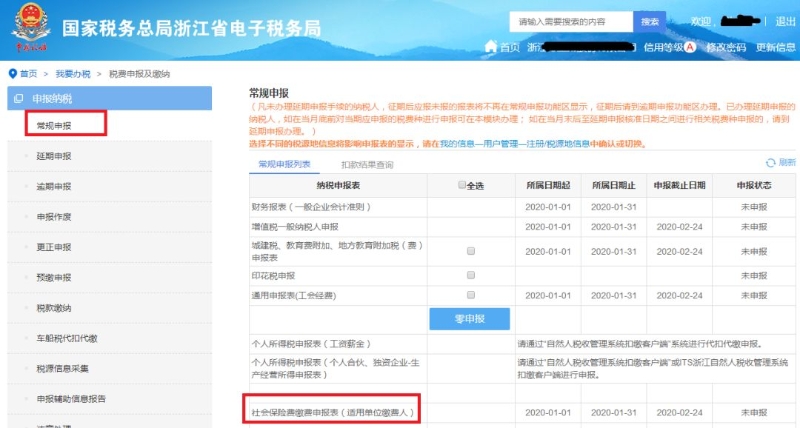Screen dimensions: 800x428
Task: Check the 印花税申报 row checkbox
Action: pyautogui.click(x=470, y=274)
